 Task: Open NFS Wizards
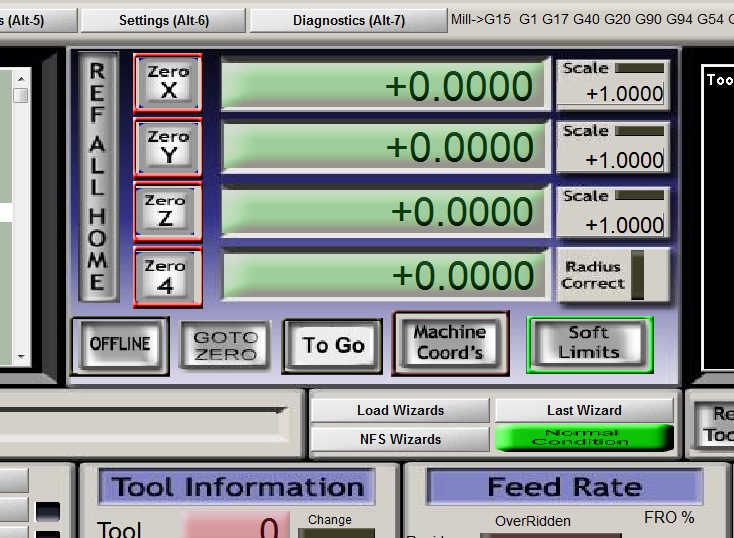400,439
